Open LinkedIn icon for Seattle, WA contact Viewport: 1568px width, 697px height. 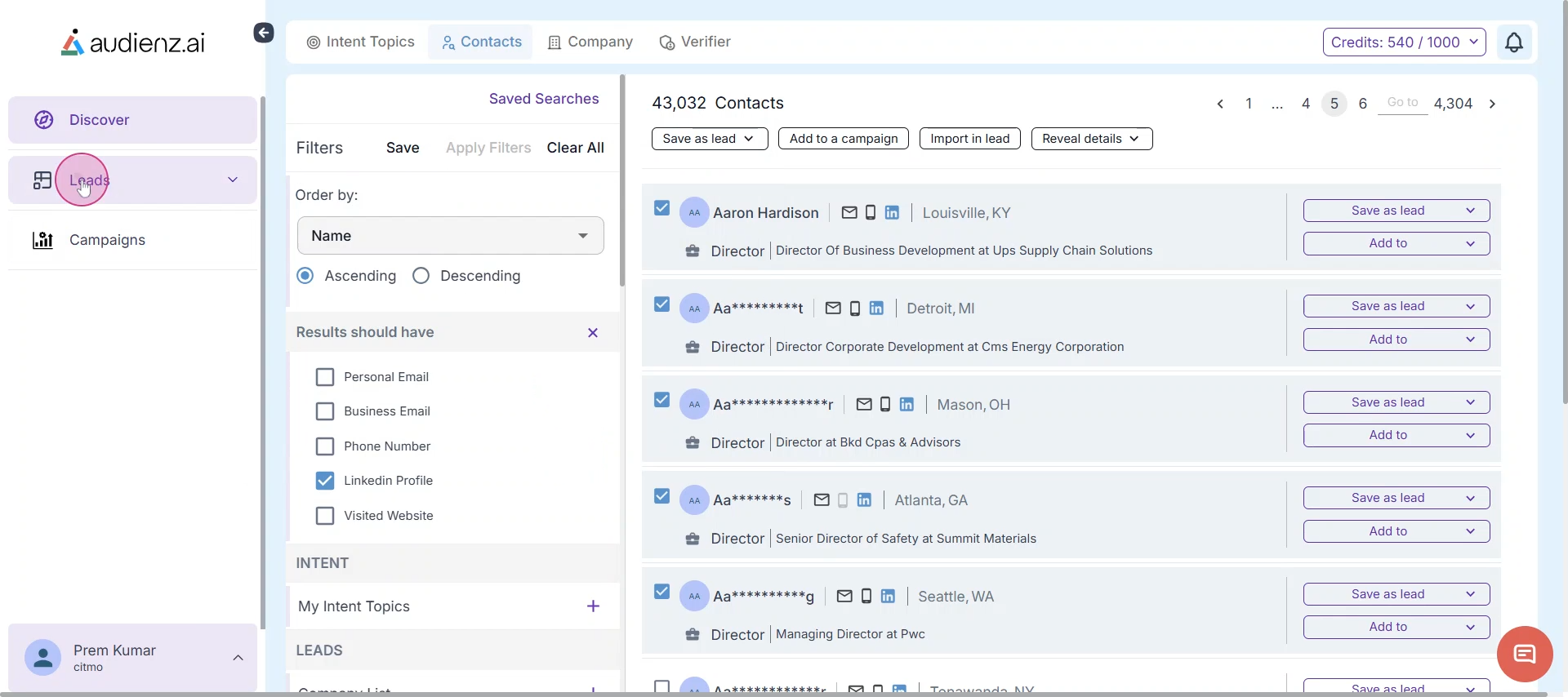(888, 597)
